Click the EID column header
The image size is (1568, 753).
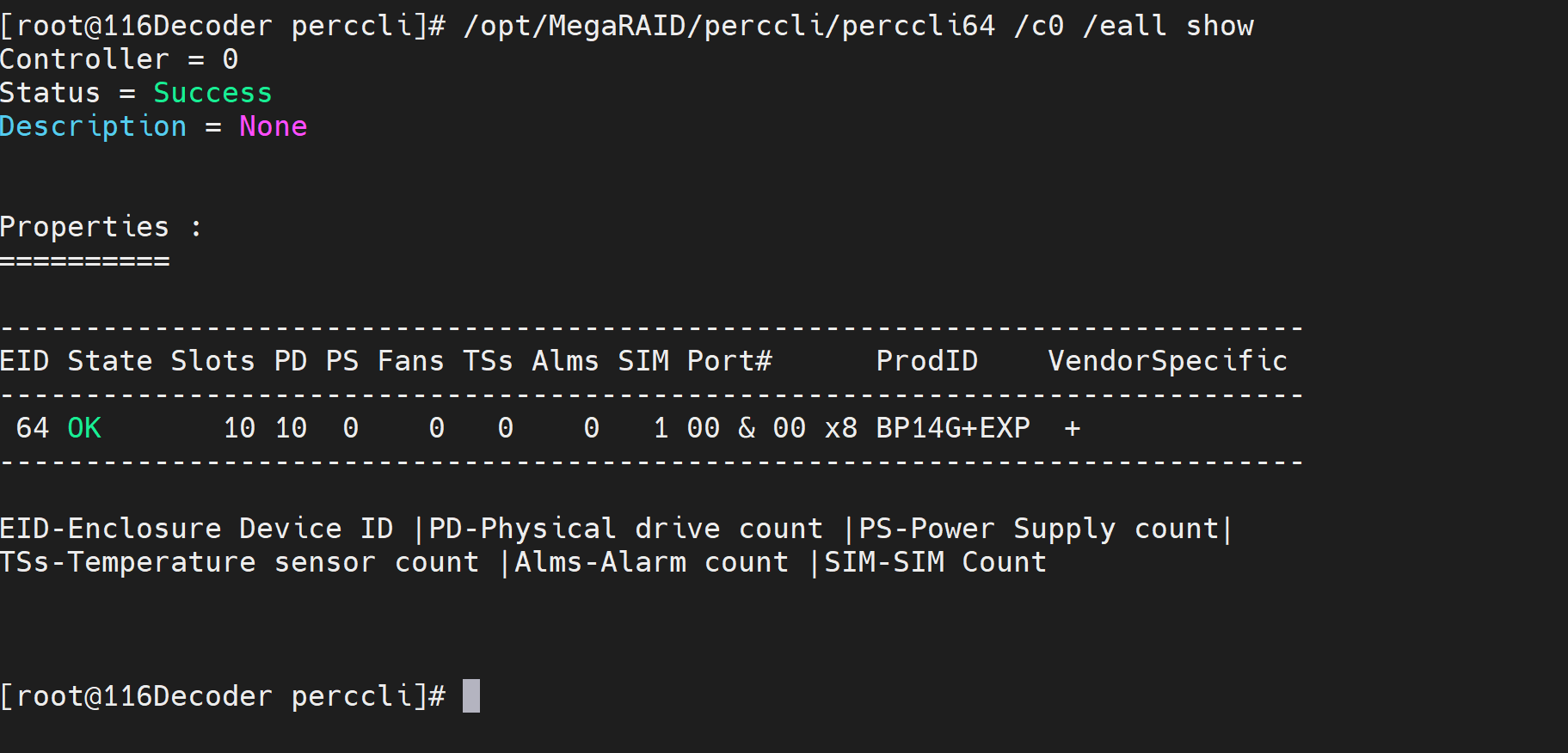(x=24, y=361)
